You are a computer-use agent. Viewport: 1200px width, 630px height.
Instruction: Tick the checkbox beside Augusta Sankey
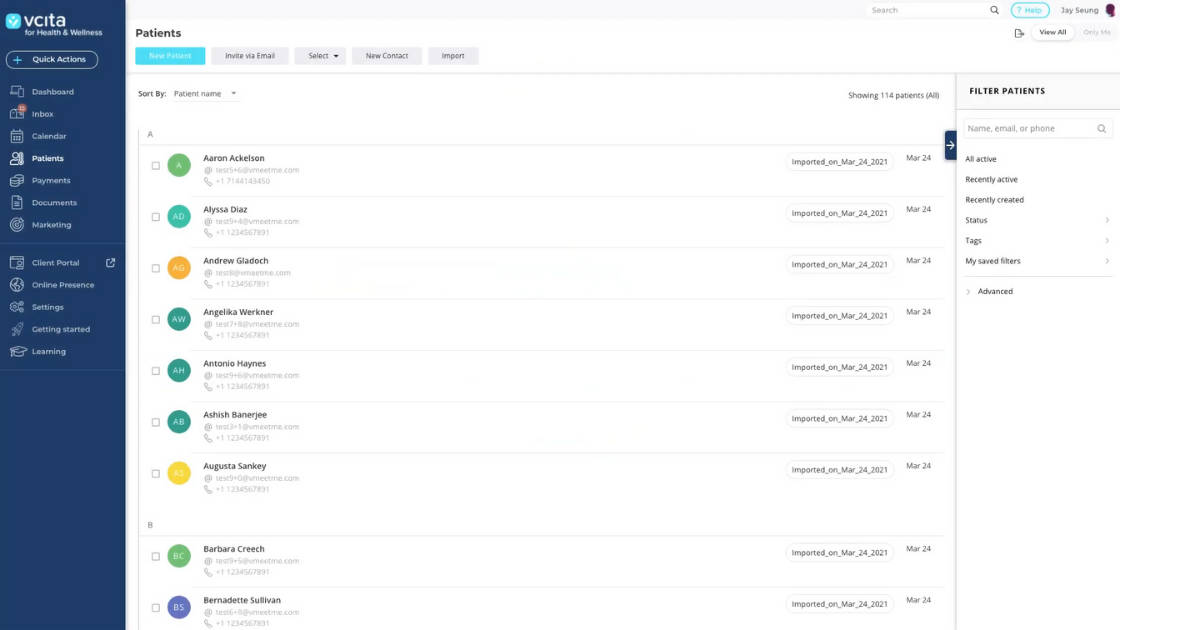156,473
